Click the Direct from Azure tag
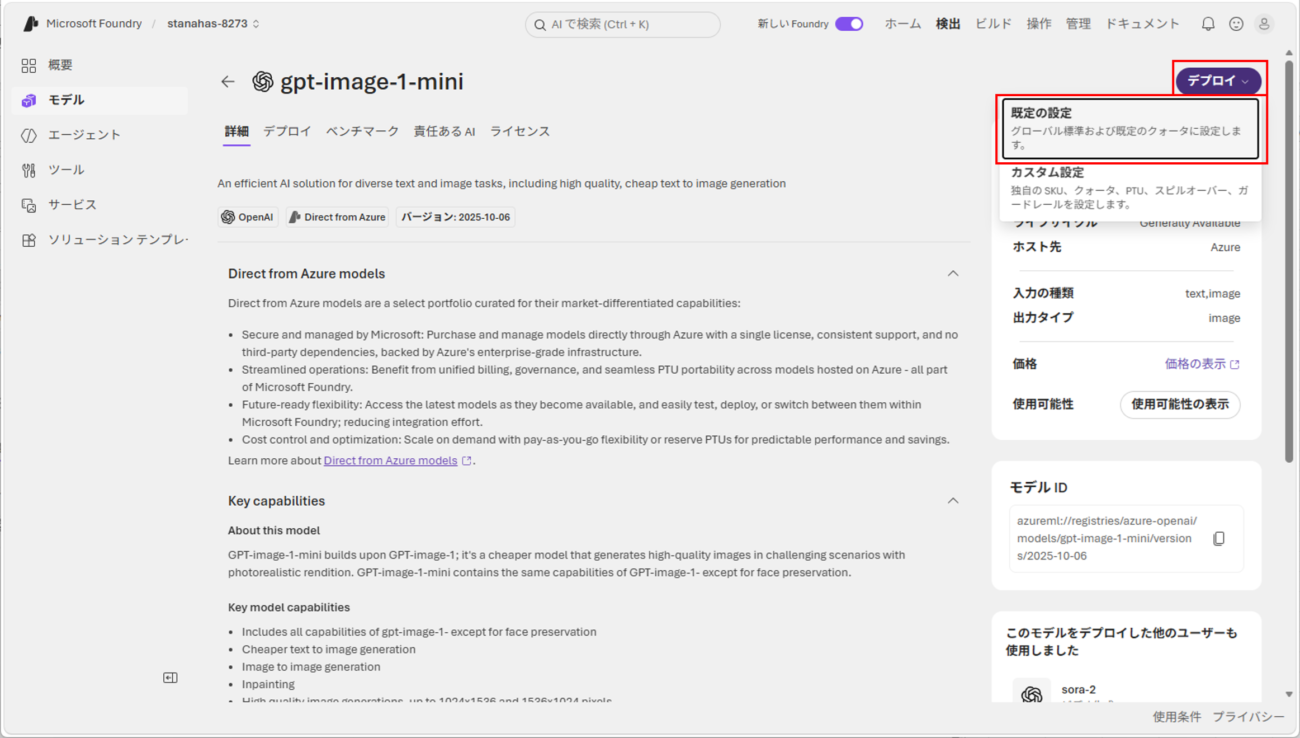This screenshot has width=1300, height=738. pyautogui.click(x=337, y=217)
